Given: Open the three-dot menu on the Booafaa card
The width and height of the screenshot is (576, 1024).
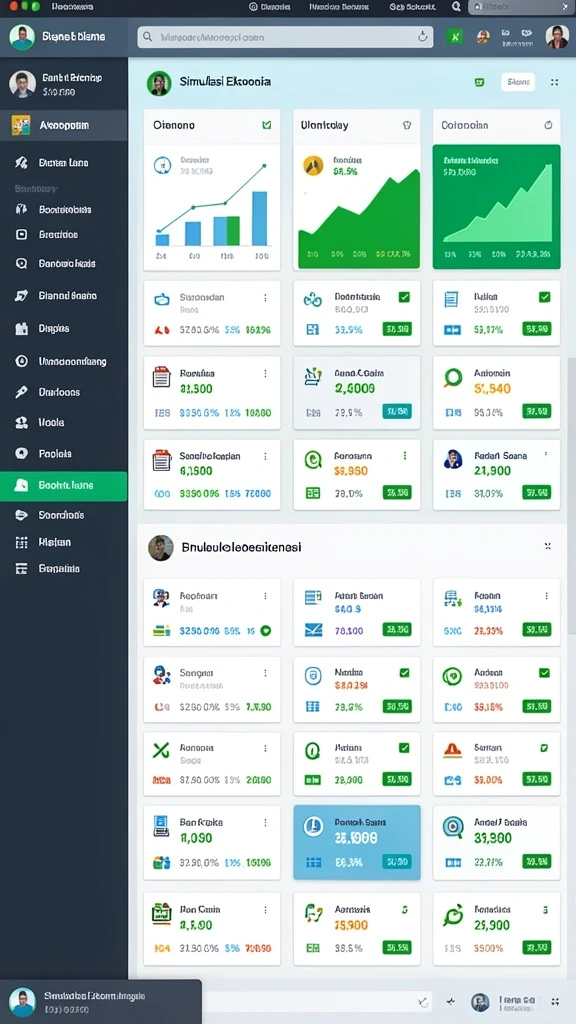Looking at the screenshot, I should (x=265, y=374).
